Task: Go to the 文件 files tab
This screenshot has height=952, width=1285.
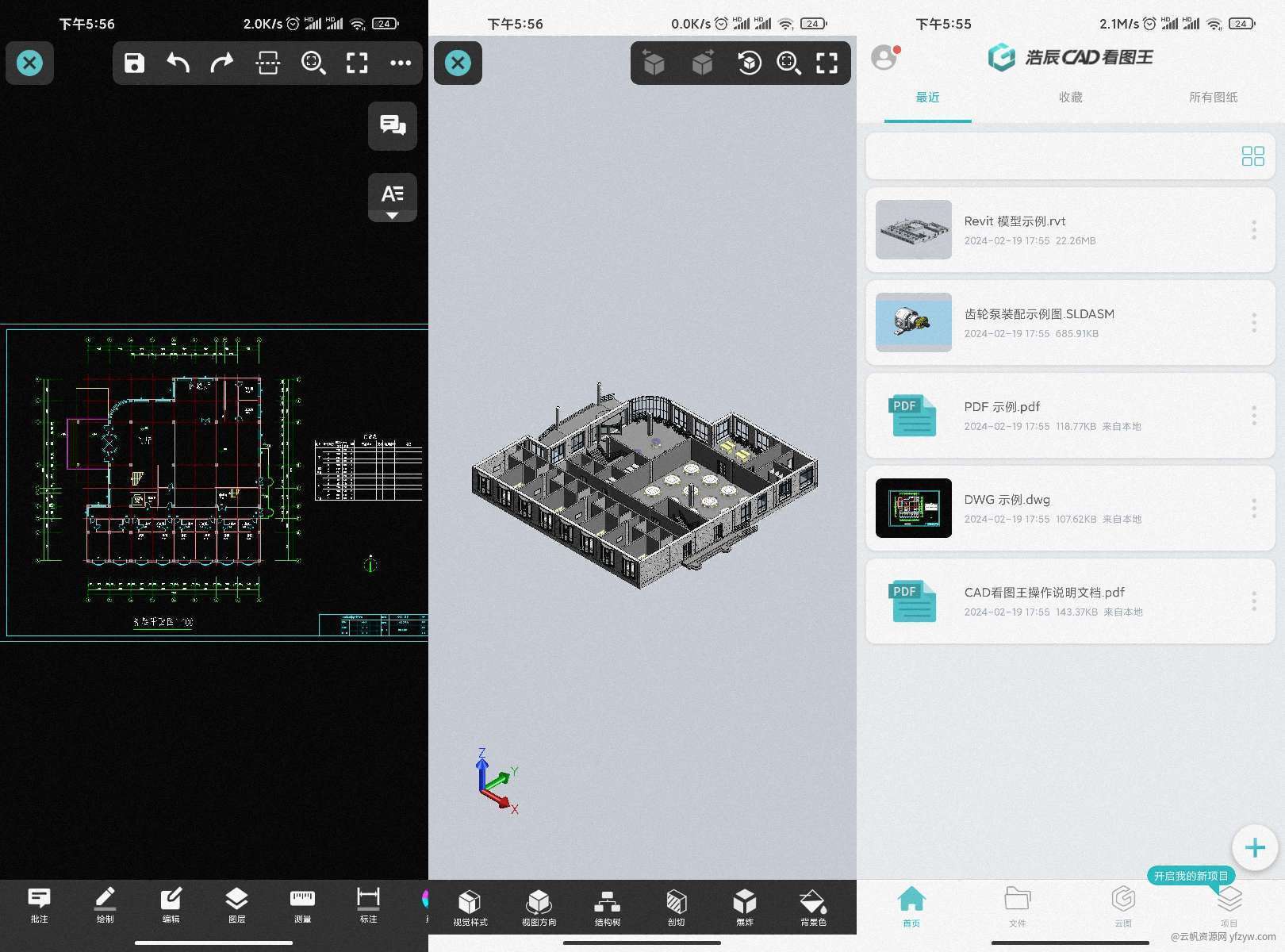Action: point(1017,906)
